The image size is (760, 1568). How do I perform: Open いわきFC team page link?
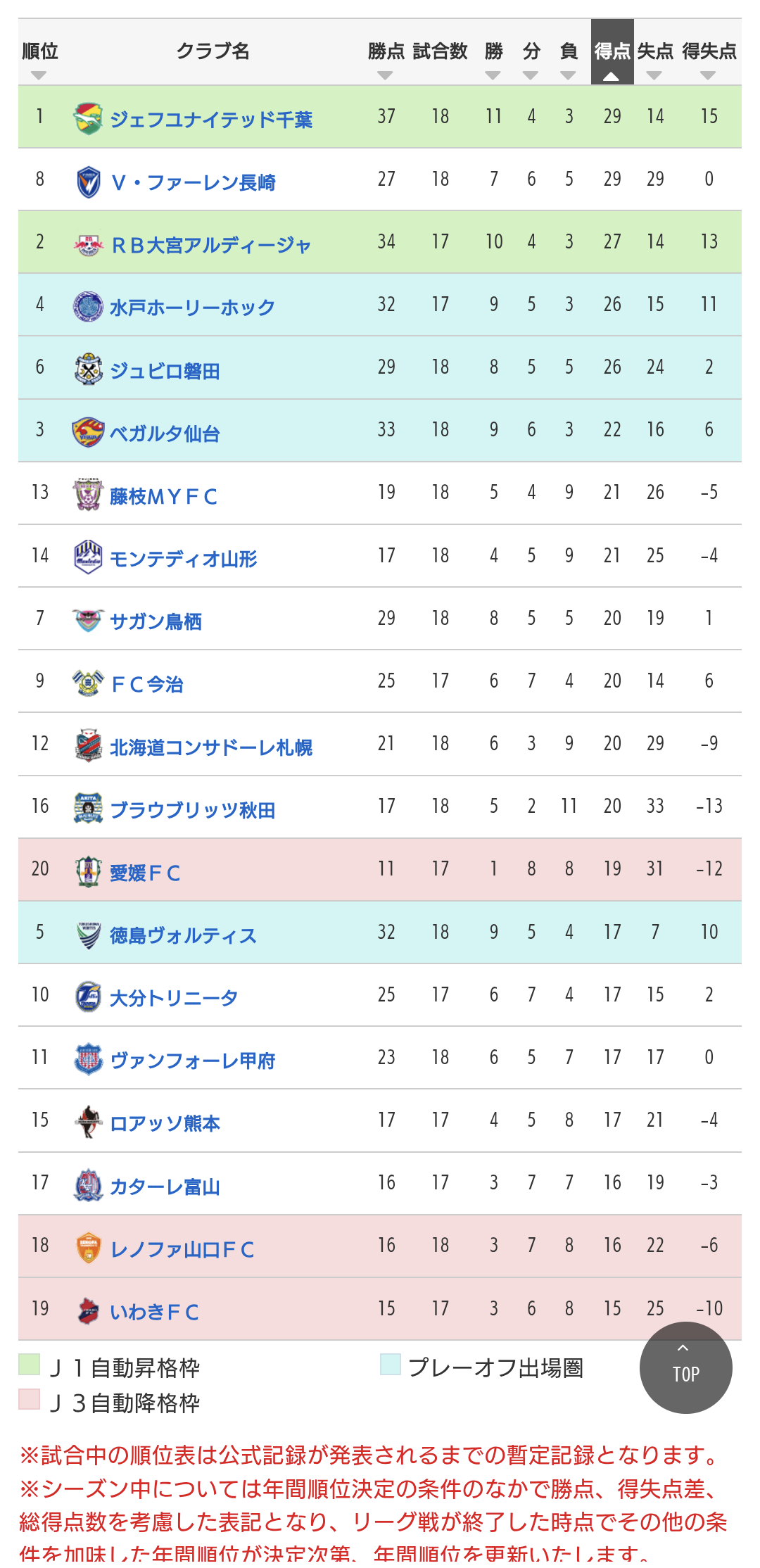click(x=154, y=1312)
